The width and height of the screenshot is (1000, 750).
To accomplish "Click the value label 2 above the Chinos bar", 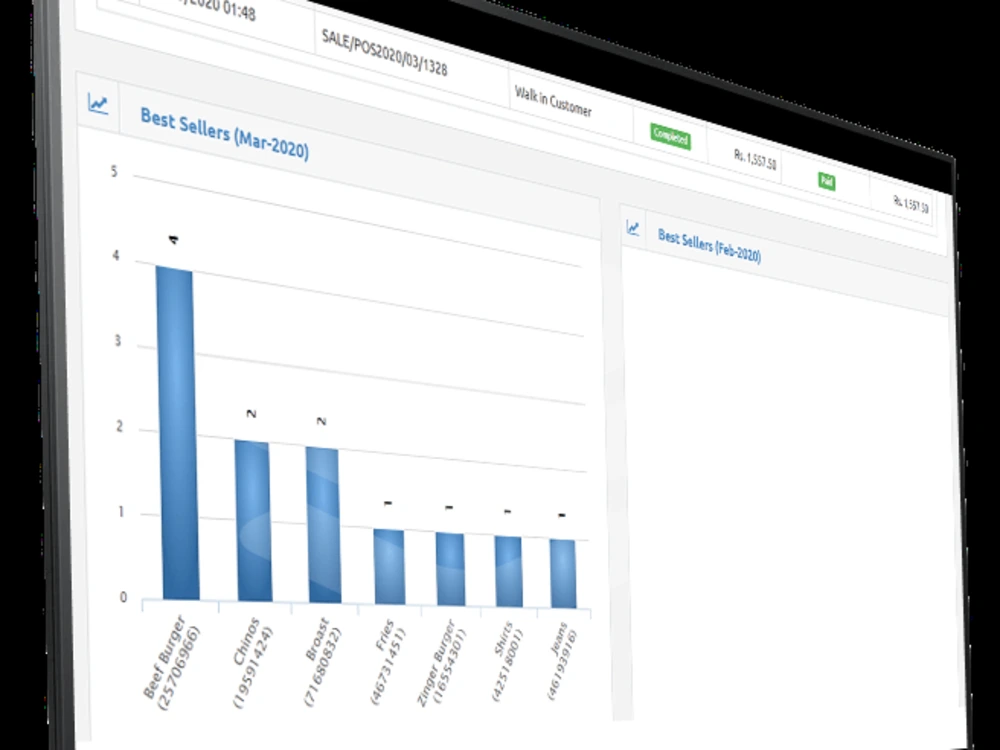I will coord(251,414).
